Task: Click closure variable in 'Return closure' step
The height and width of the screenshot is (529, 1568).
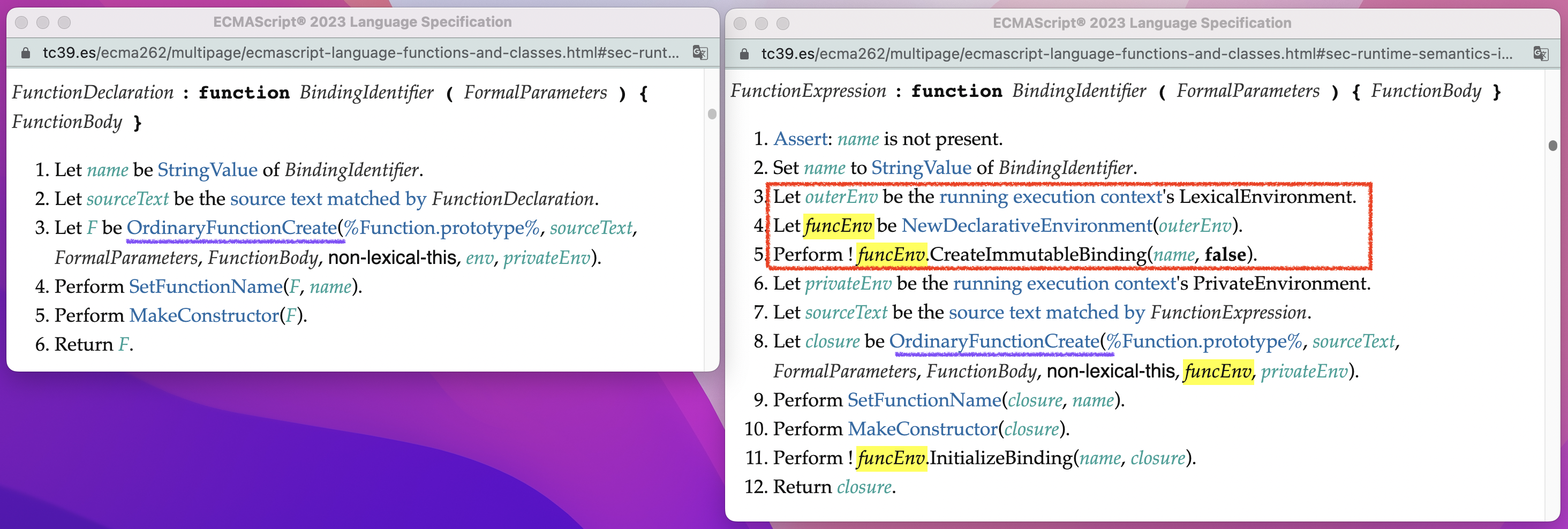Action: 864,487
